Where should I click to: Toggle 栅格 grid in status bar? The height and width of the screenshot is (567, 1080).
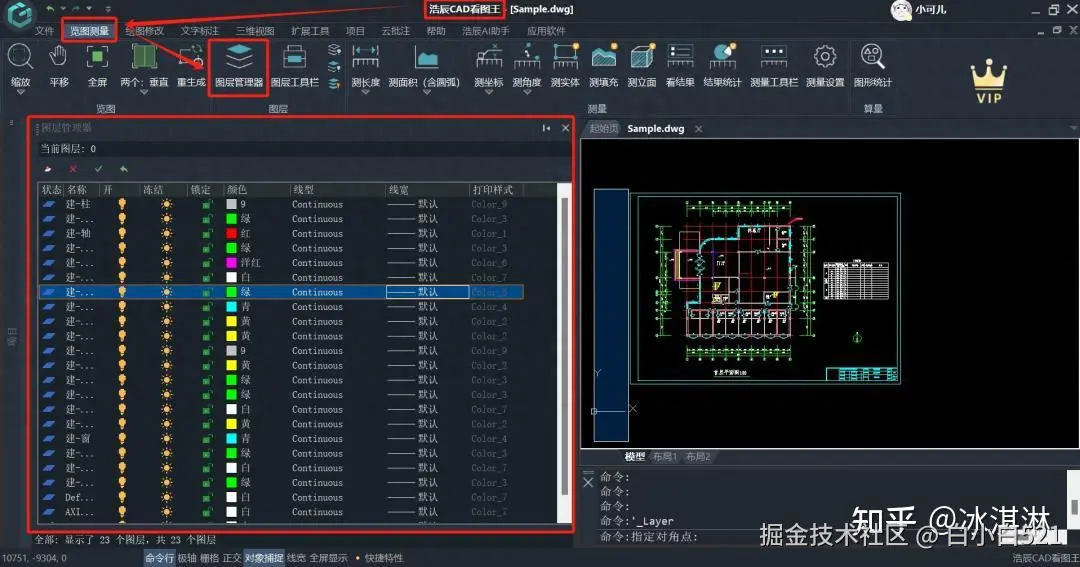[x=209, y=558]
